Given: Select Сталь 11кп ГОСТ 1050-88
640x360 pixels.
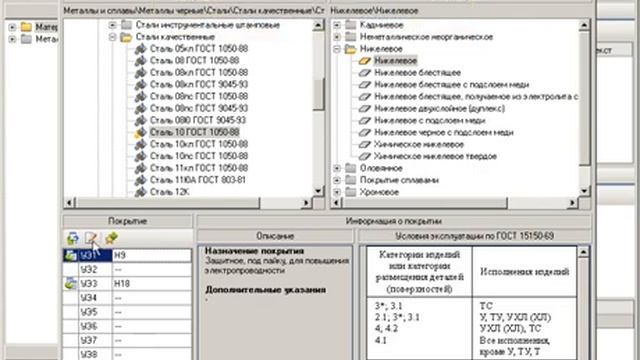Looking at the screenshot, I should pyautogui.click(x=199, y=168).
